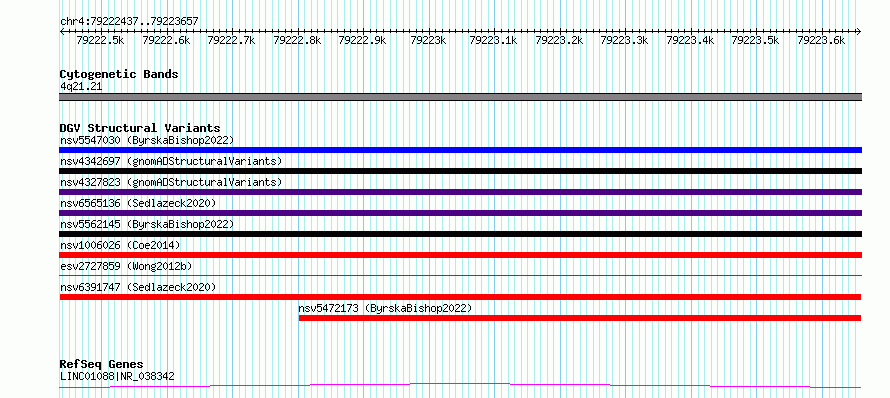Click the 79222.9k ruler tick label

363,40
